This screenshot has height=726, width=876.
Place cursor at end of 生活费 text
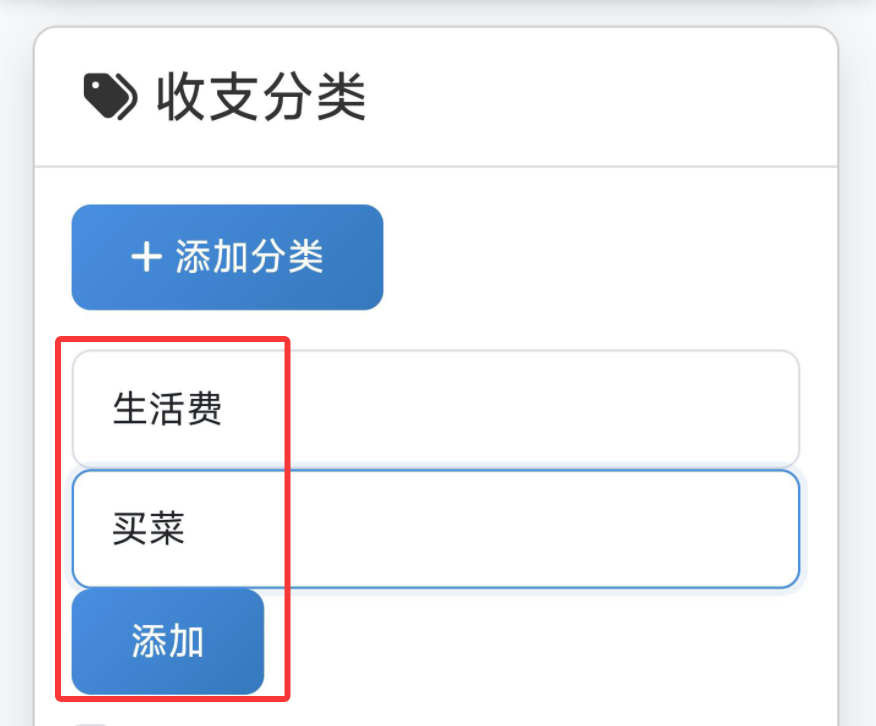pyautogui.click(x=224, y=410)
